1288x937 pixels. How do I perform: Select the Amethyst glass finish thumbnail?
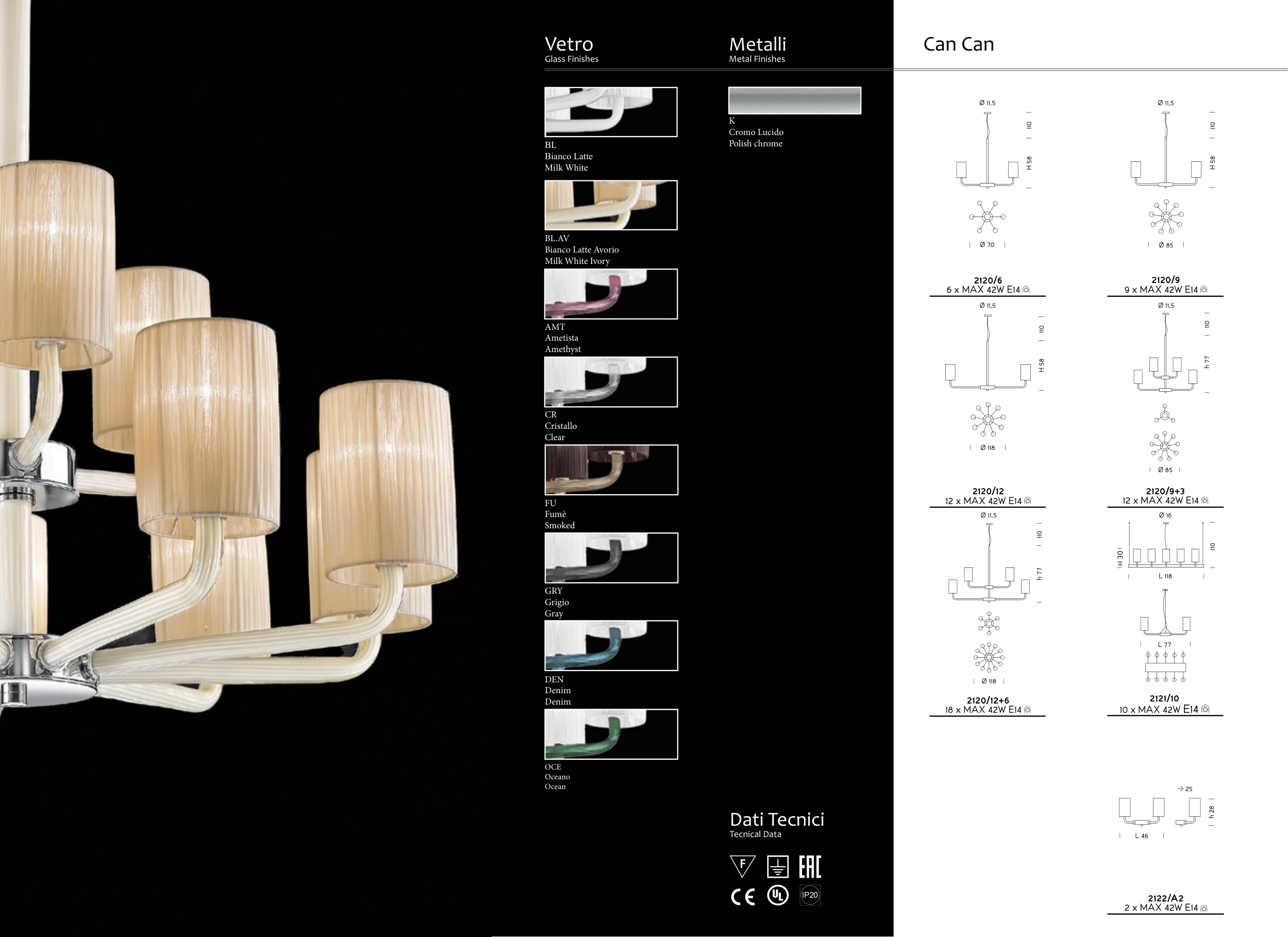[610, 294]
